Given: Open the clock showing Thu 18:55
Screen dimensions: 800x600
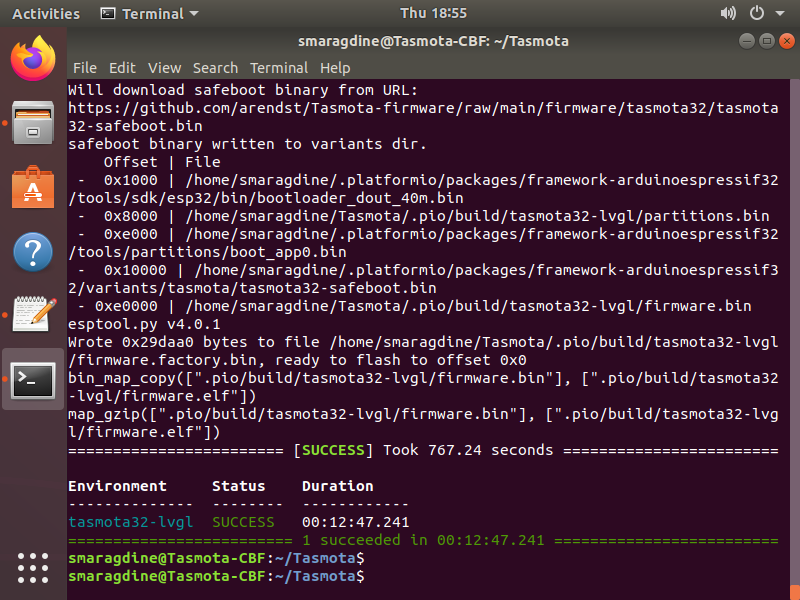Looking at the screenshot, I should [x=433, y=13].
